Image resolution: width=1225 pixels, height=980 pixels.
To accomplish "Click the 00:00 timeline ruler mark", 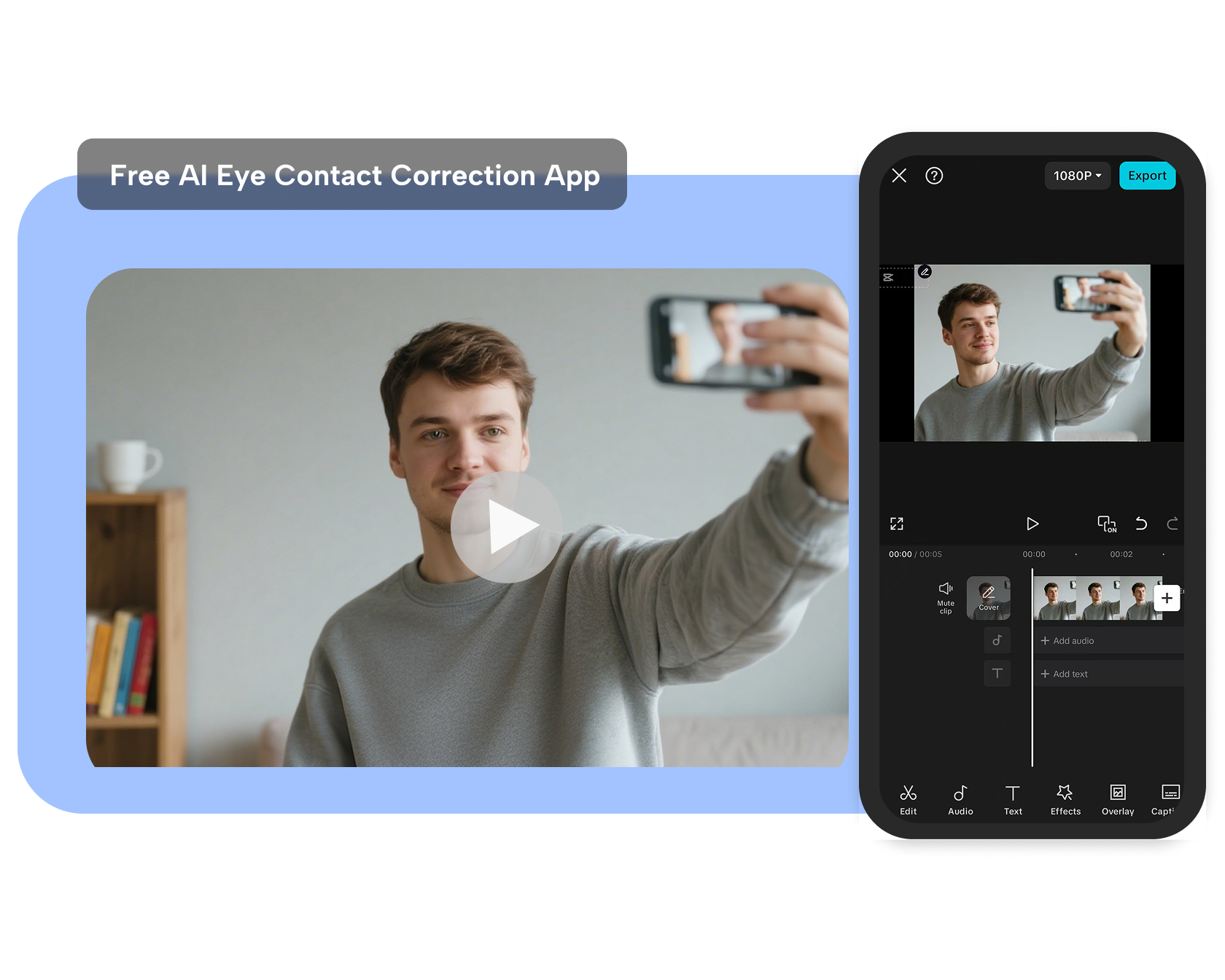I will (1034, 554).
